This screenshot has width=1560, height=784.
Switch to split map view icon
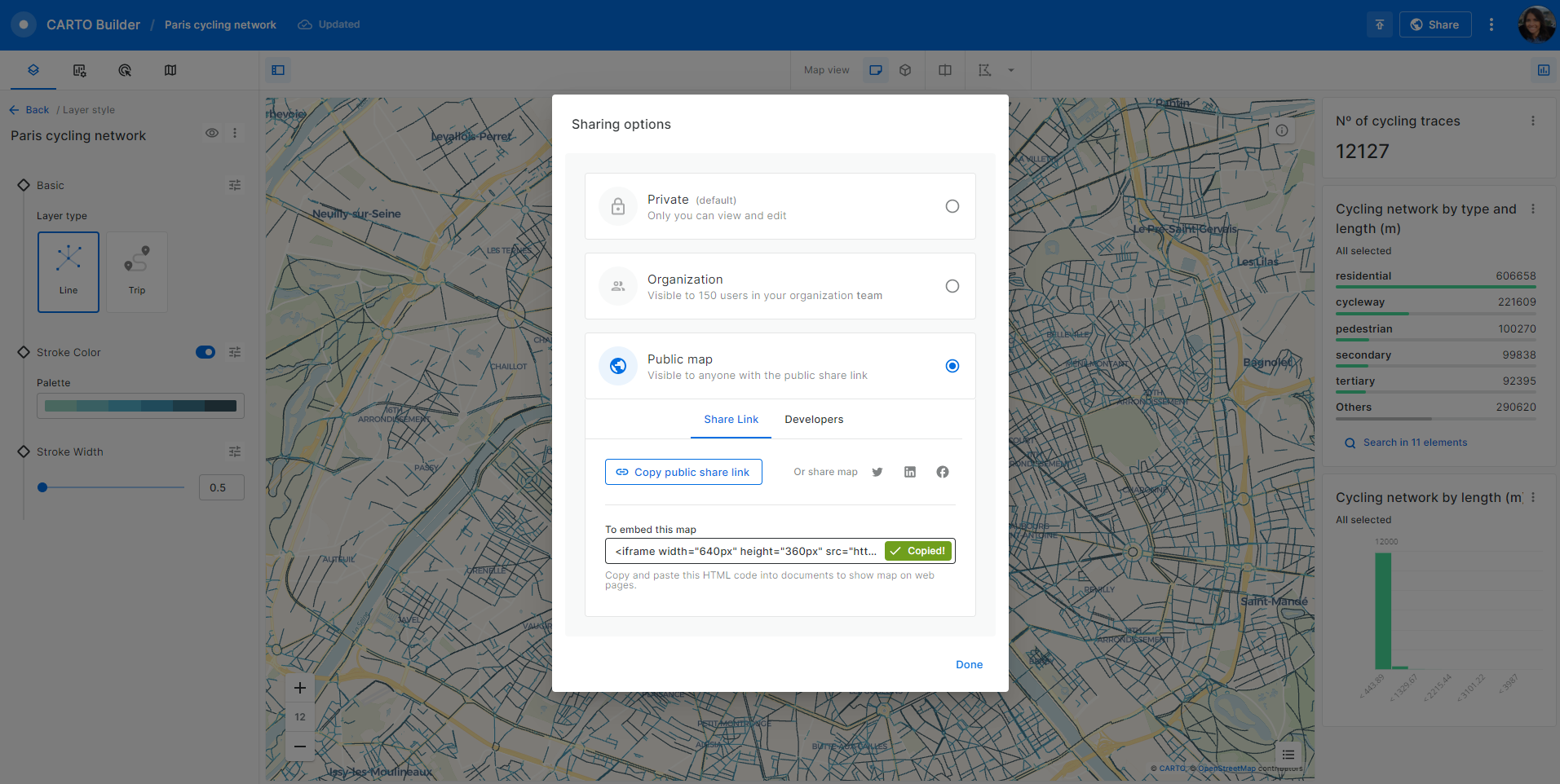point(945,70)
